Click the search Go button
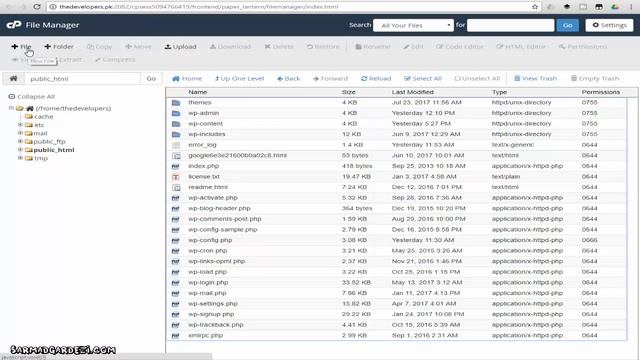Screen dimensions: 640x360 pyautogui.click(x=567, y=25)
